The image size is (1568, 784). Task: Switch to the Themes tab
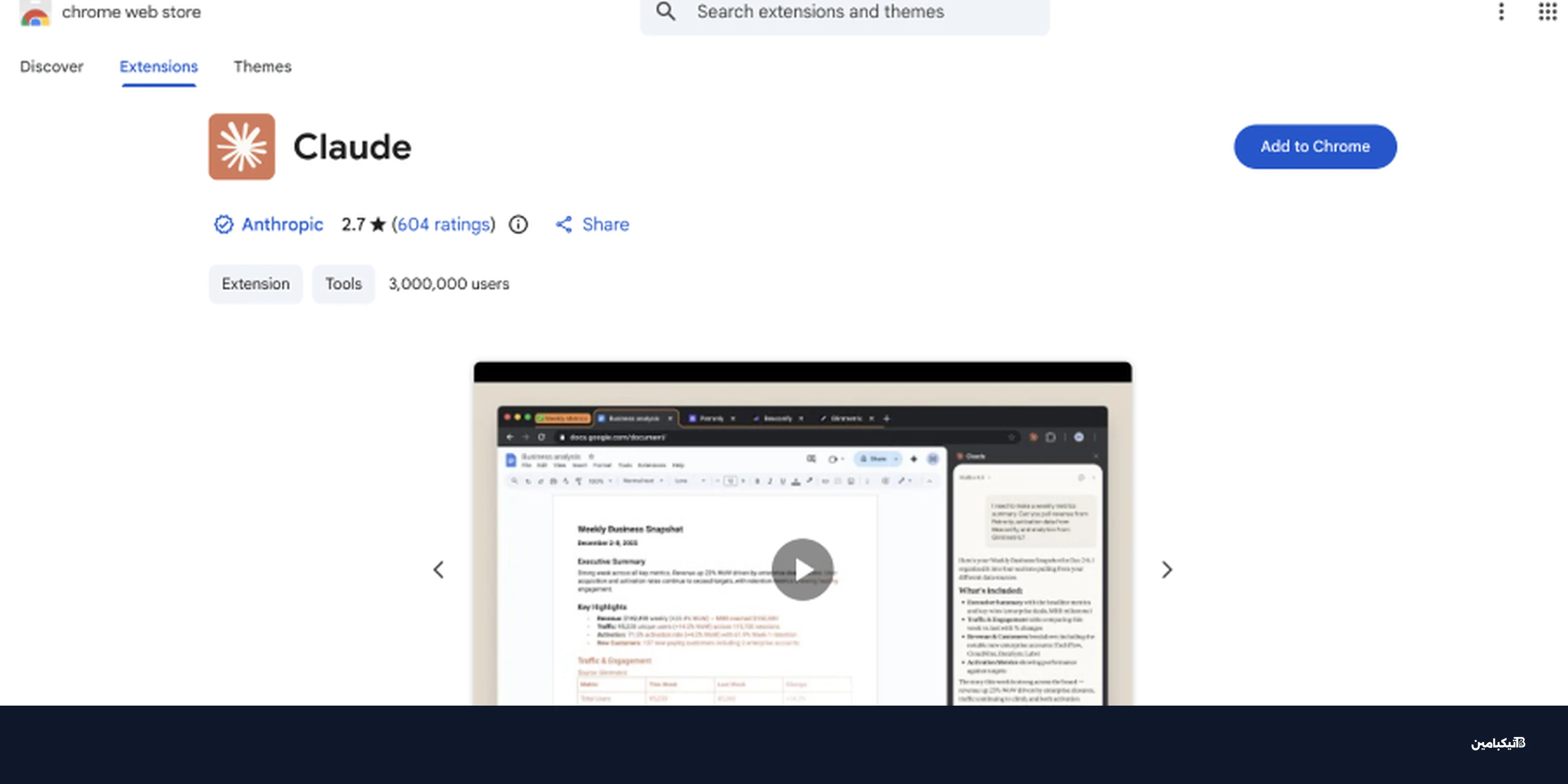pyautogui.click(x=262, y=66)
